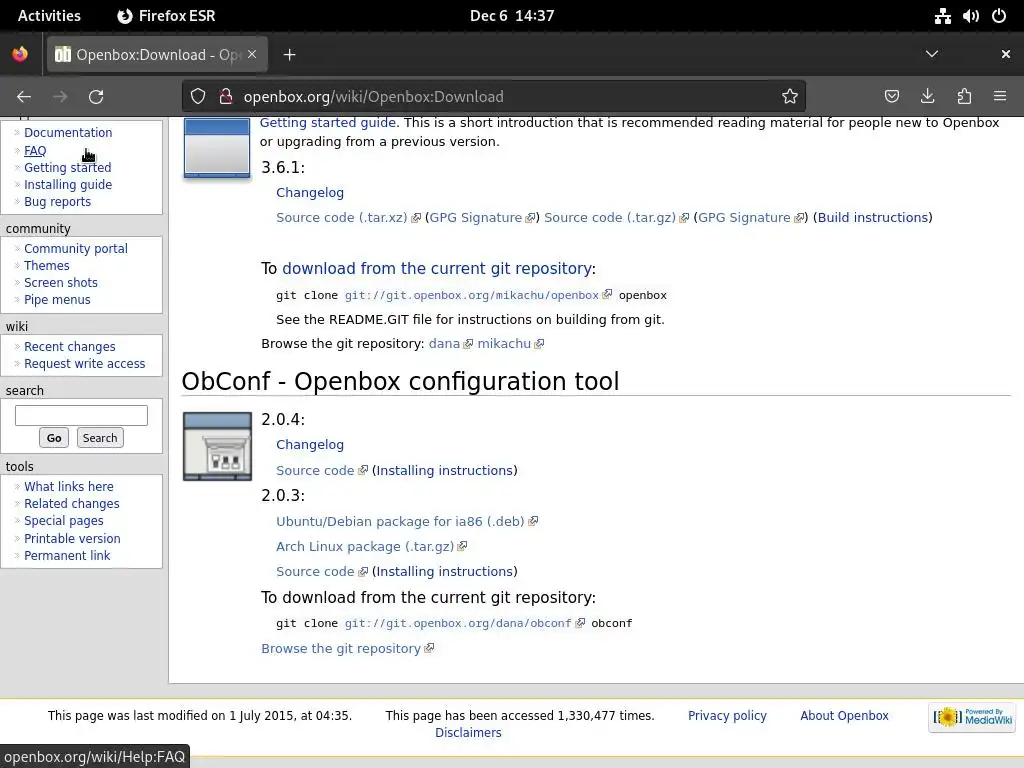The image size is (1024, 768).
Task: Reload the current page
Action: (x=96, y=97)
